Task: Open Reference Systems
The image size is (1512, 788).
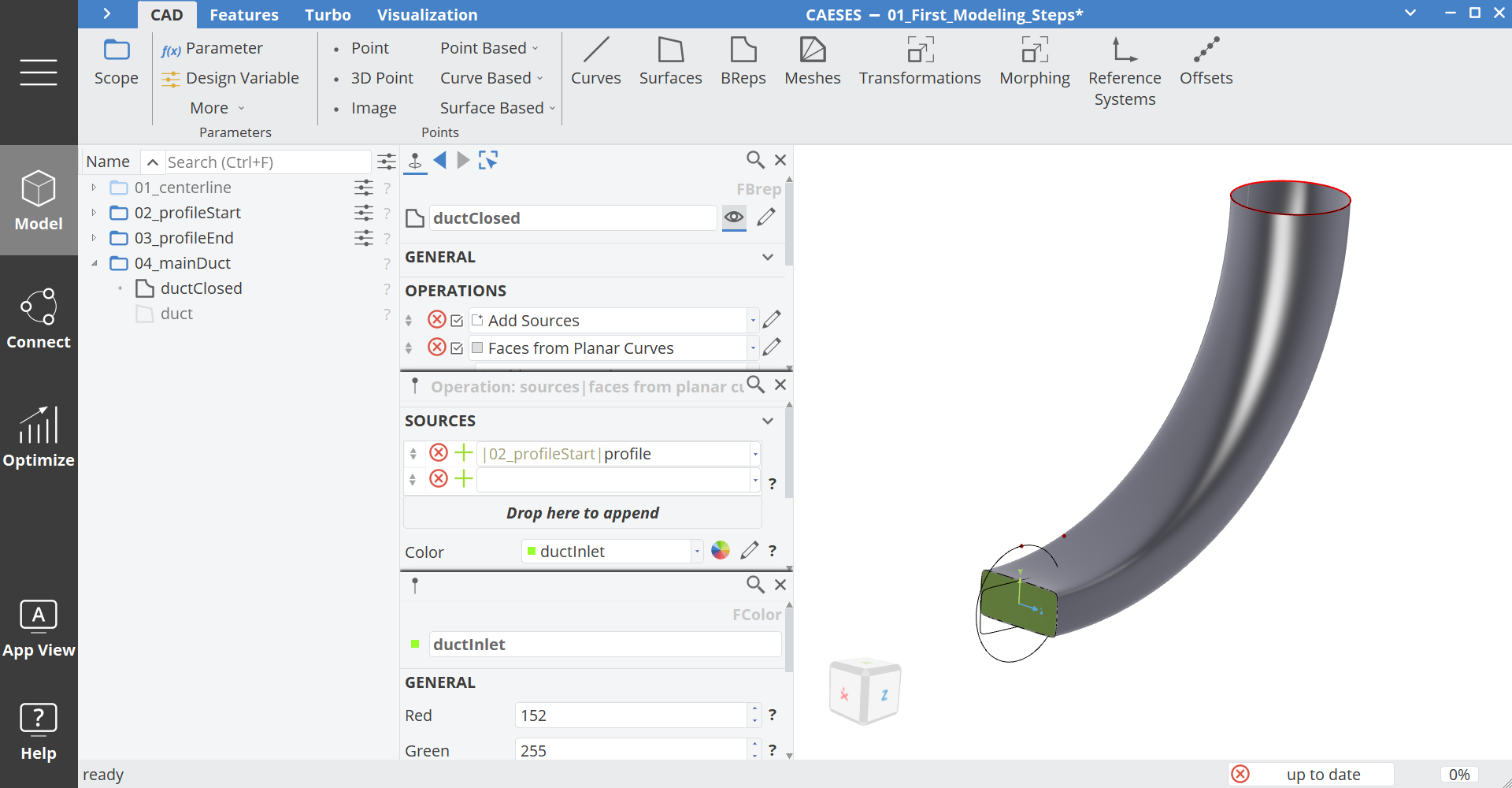Action: tap(1124, 61)
